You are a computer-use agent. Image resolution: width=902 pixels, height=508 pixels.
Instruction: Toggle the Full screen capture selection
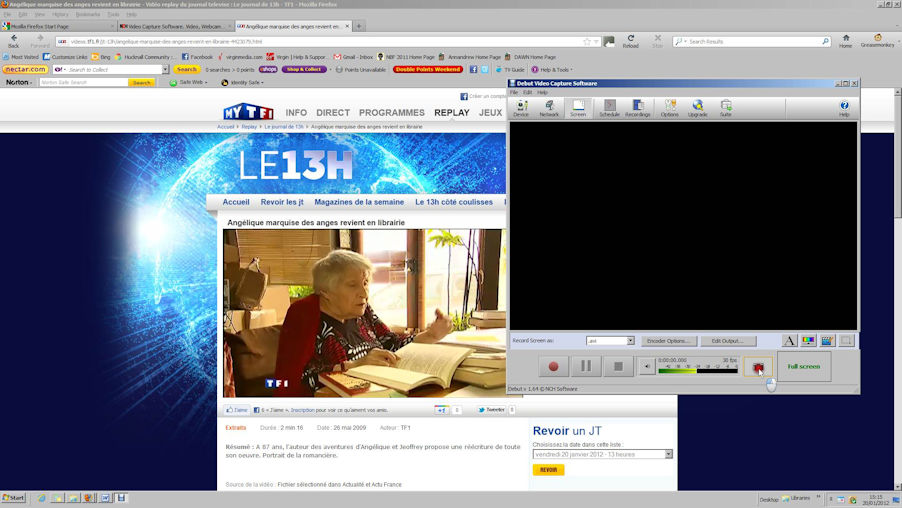tap(803, 367)
